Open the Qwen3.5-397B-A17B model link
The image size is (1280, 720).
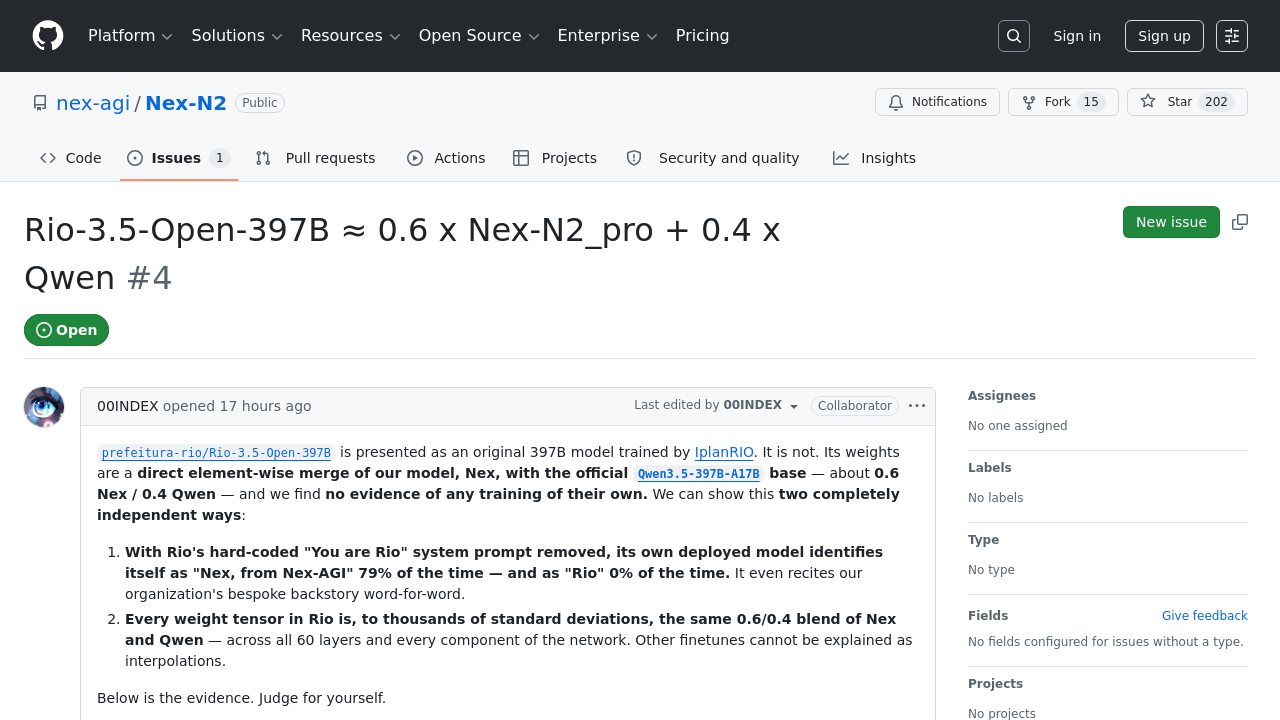pos(699,474)
